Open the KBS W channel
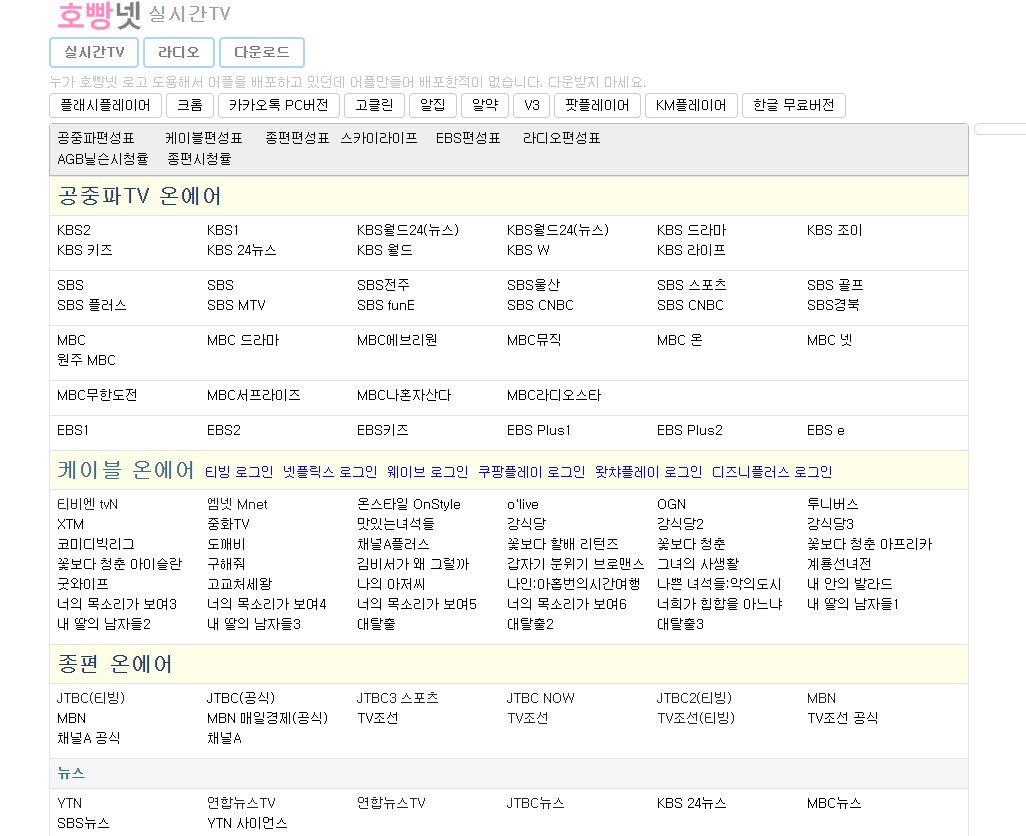 528,250
